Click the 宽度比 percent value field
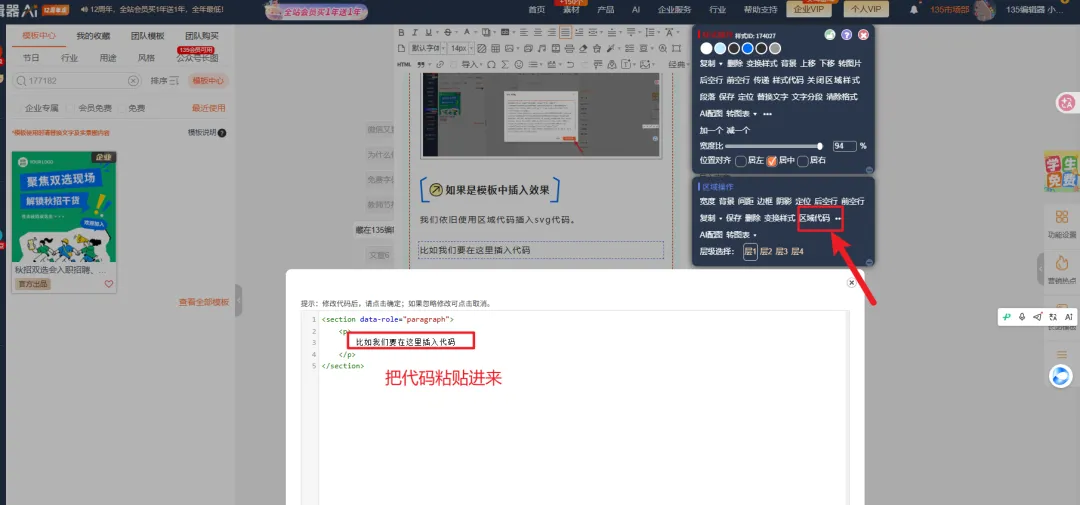The image size is (1080, 505). point(844,146)
